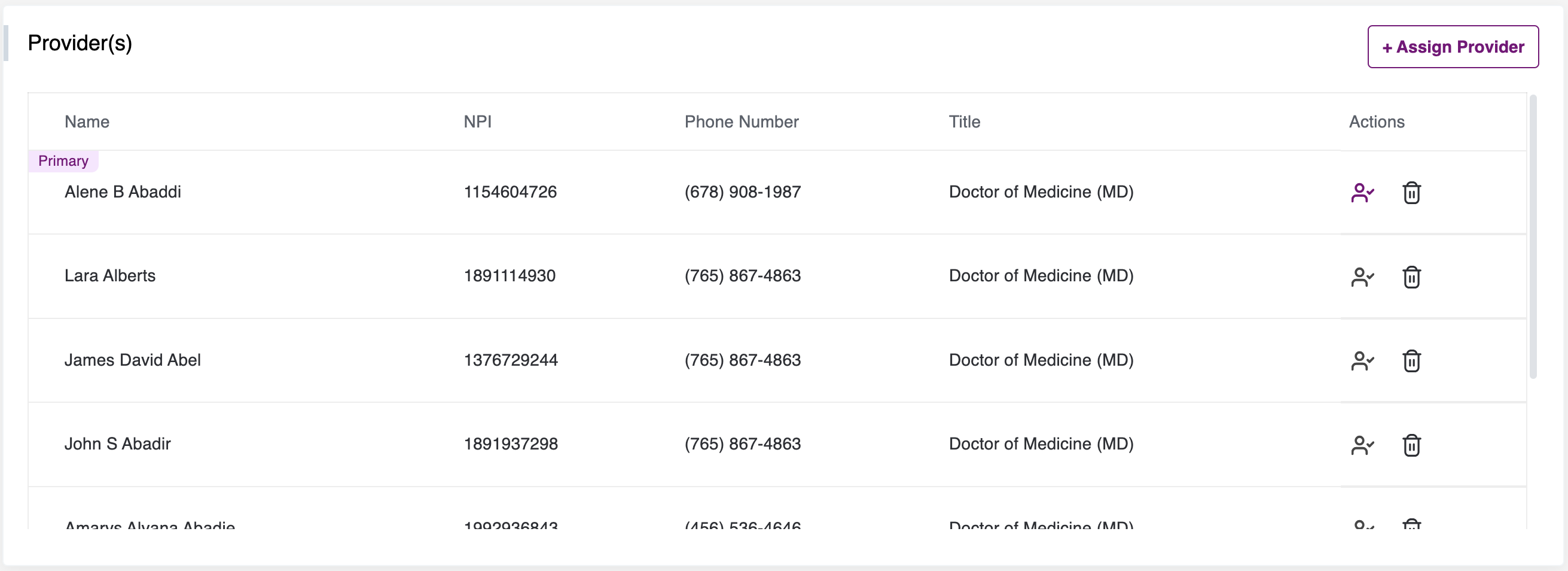Click the Title column header

(964, 122)
